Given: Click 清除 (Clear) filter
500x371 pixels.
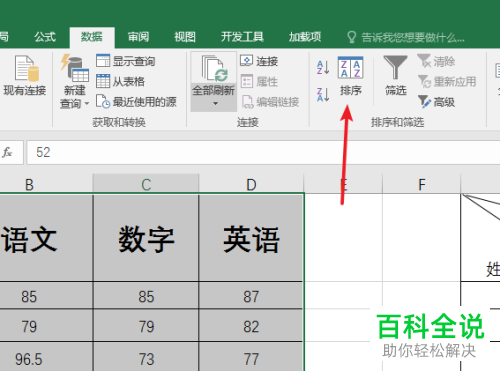Looking at the screenshot, I should point(436,61).
